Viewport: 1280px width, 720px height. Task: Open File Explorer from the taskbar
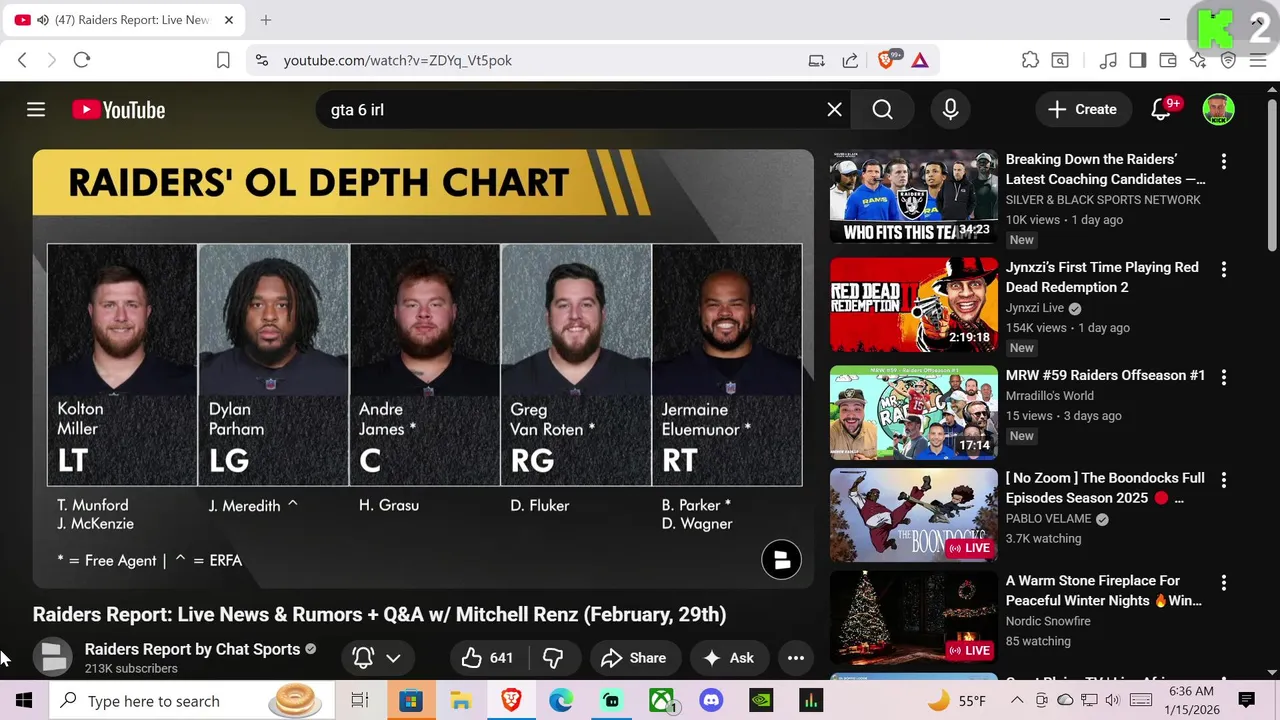[x=461, y=701]
